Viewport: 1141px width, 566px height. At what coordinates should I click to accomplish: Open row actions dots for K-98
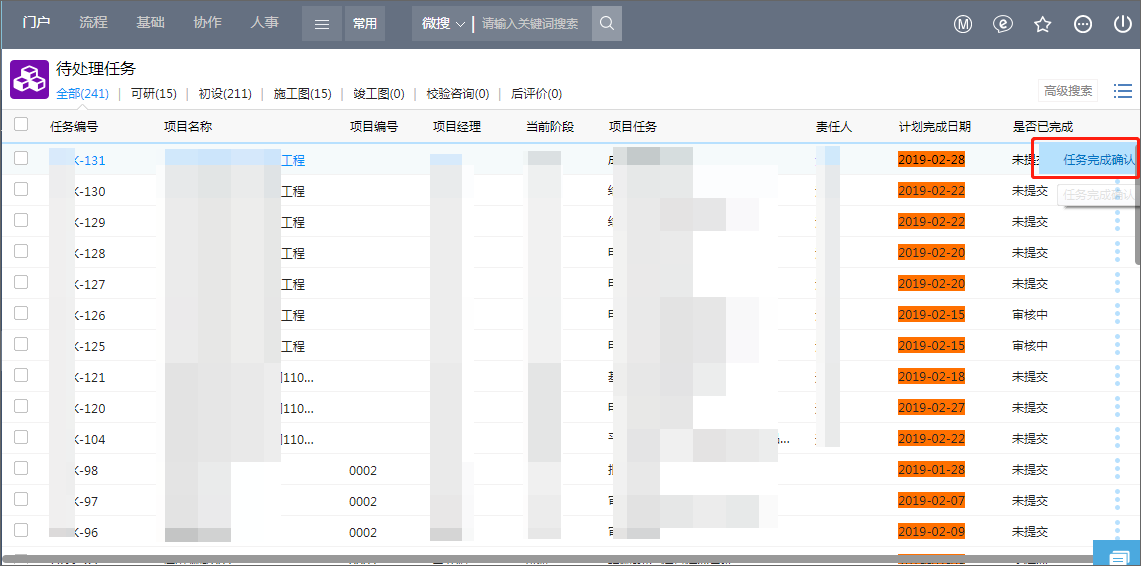(1118, 470)
